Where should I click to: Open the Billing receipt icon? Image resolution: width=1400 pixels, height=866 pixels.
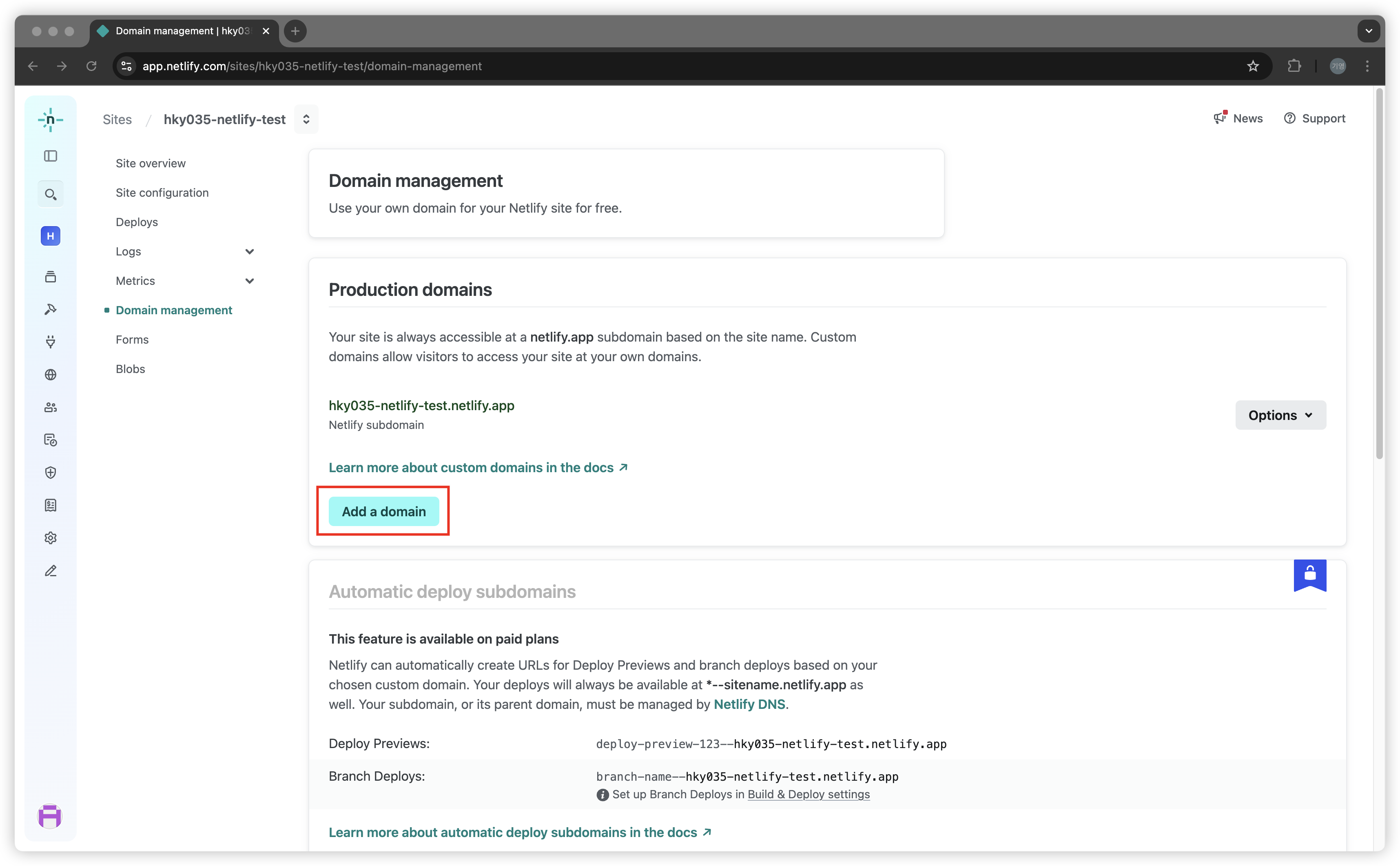point(50,505)
